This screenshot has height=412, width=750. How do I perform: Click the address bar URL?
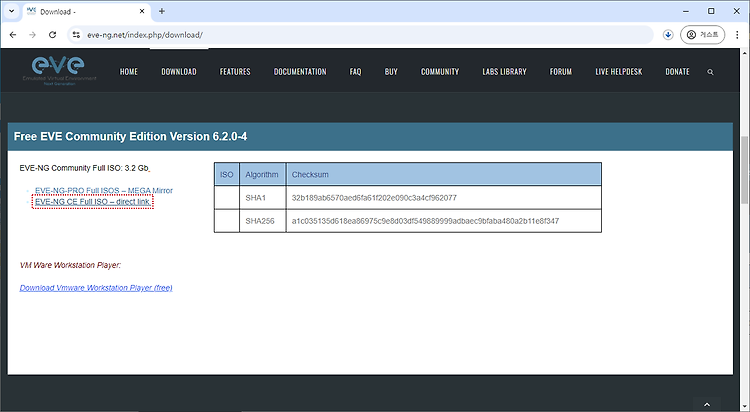(145, 35)
